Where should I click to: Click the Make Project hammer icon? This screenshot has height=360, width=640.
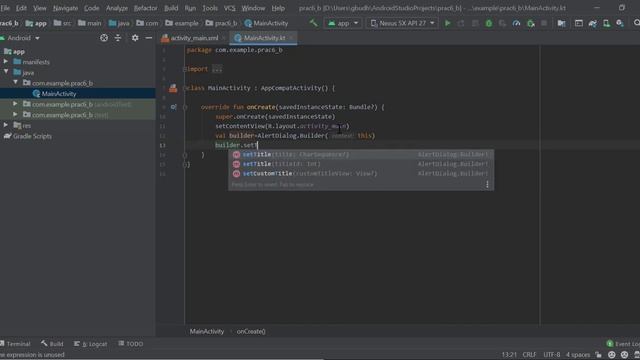coord(313,23)
